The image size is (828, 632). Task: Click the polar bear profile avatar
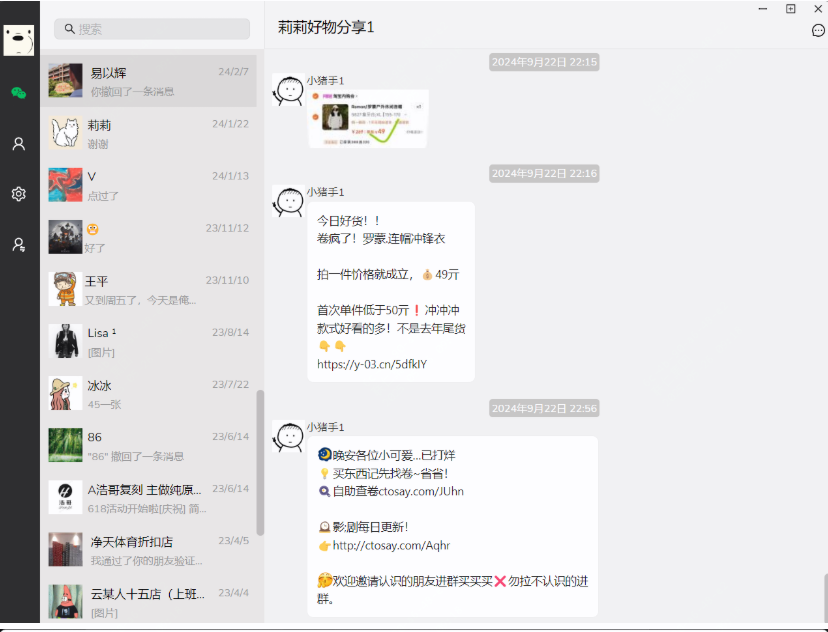point(18,40)
